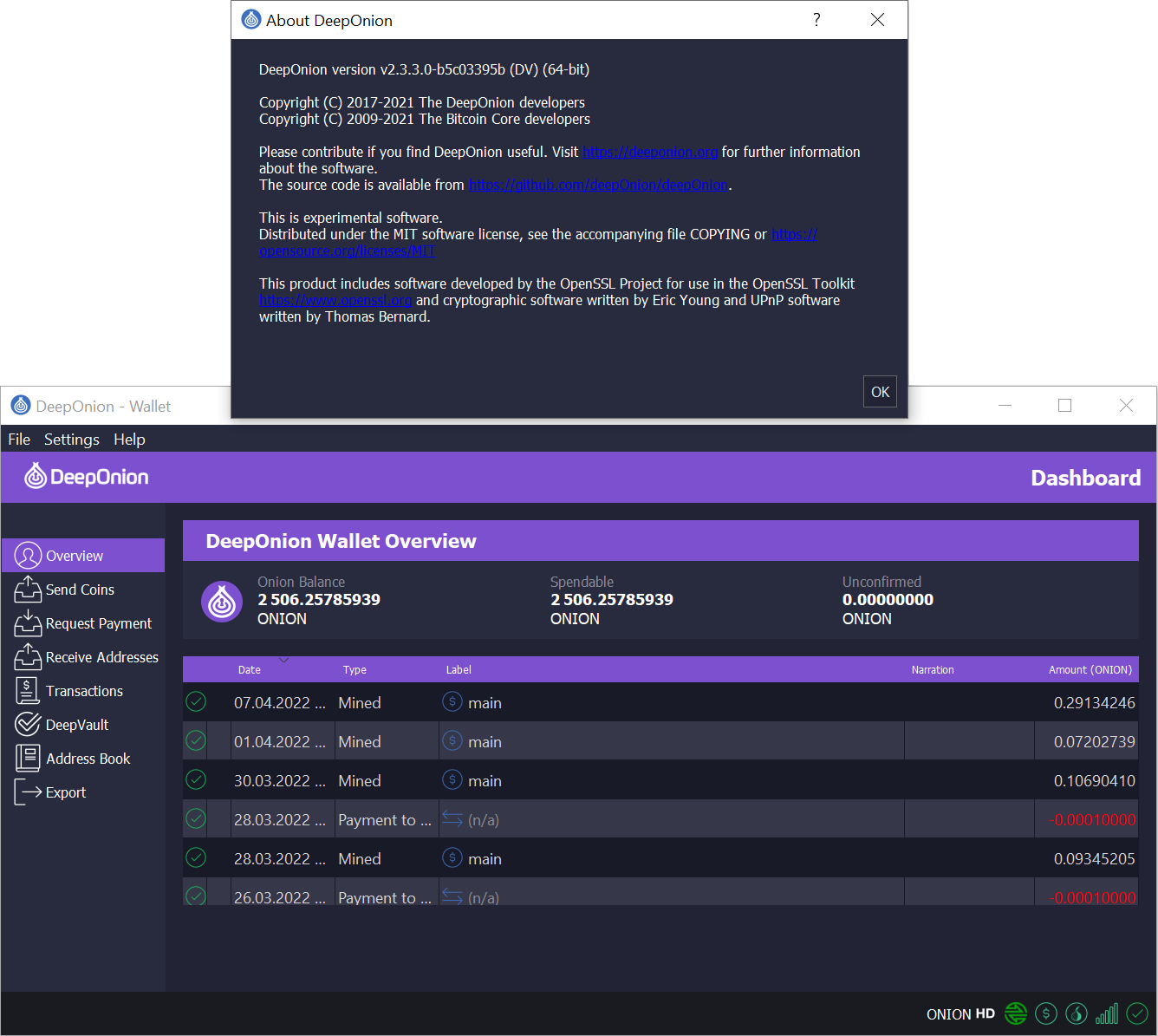Click the Spendable value 2 506.25785939
The width and height of the screenshot is (1158, 1036).
coord(611,599)
